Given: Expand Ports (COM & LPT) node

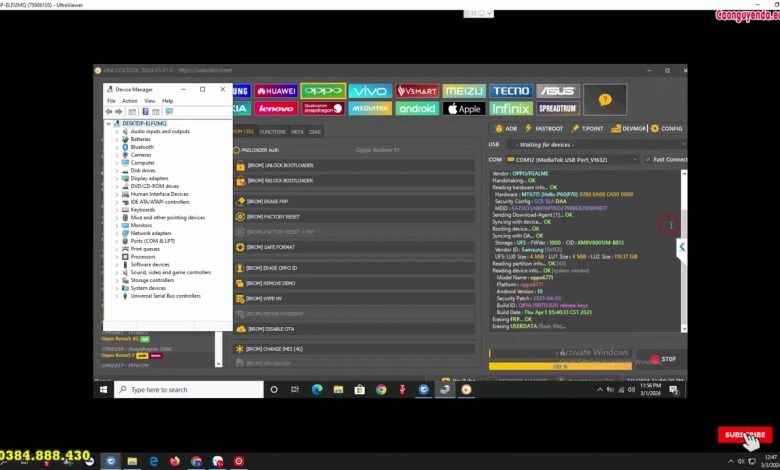Looking at the screenshot, I should (117, 241).
